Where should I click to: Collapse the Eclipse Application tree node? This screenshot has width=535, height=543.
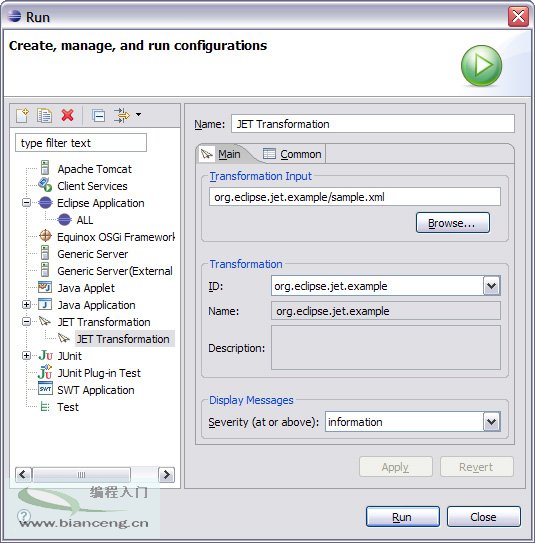tap(26, 202)
